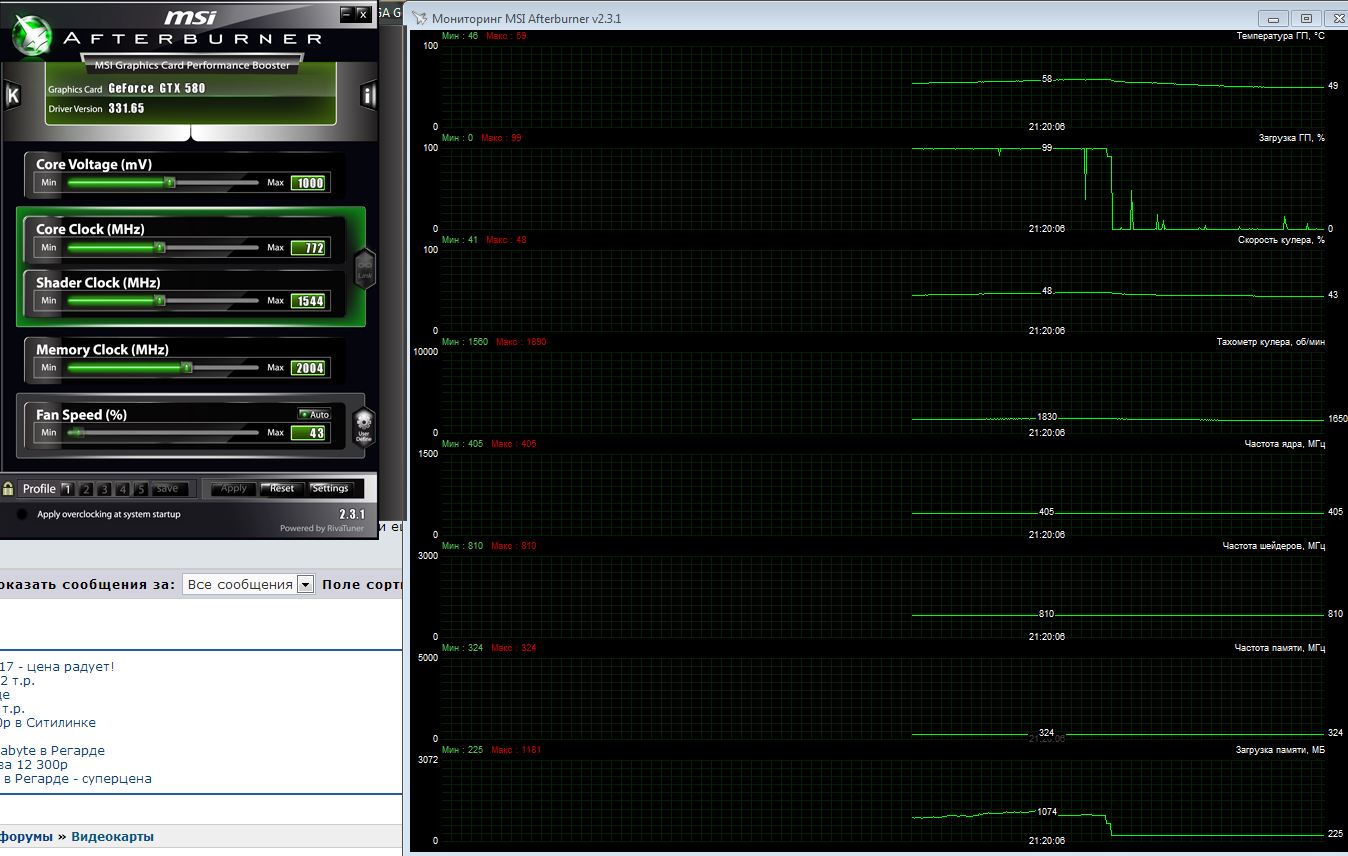Open forum link ending 'цена радует!'
1348x856 pixels.
pos(57,666)
